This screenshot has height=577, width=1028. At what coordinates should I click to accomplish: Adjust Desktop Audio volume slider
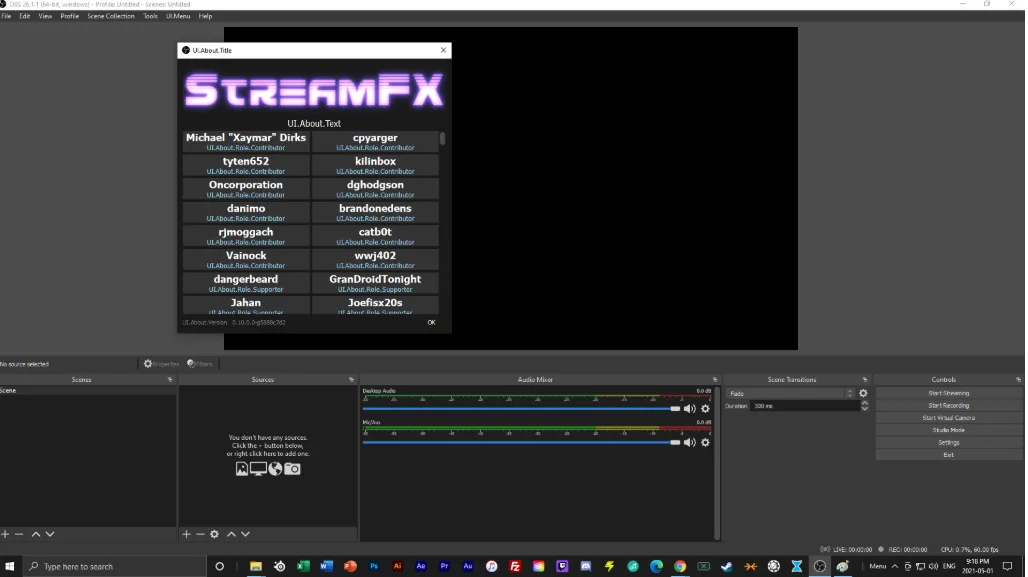pyautogui.click(x=521, y=408)
